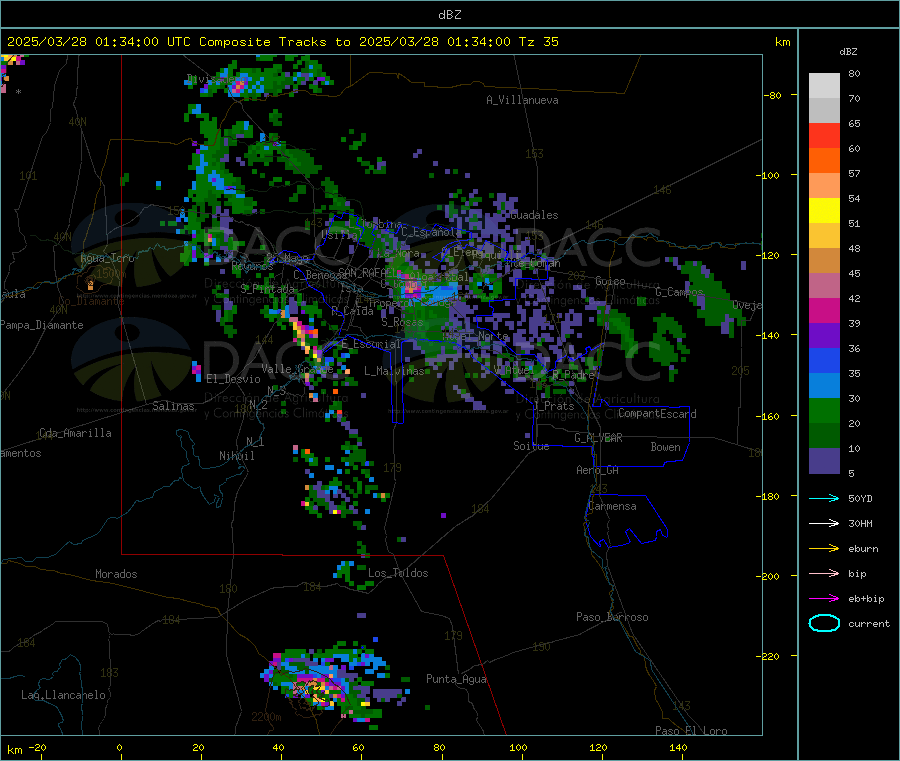Click the El_Desvio map label
This screenshot has width=900, height=761.
coord(233,379)
